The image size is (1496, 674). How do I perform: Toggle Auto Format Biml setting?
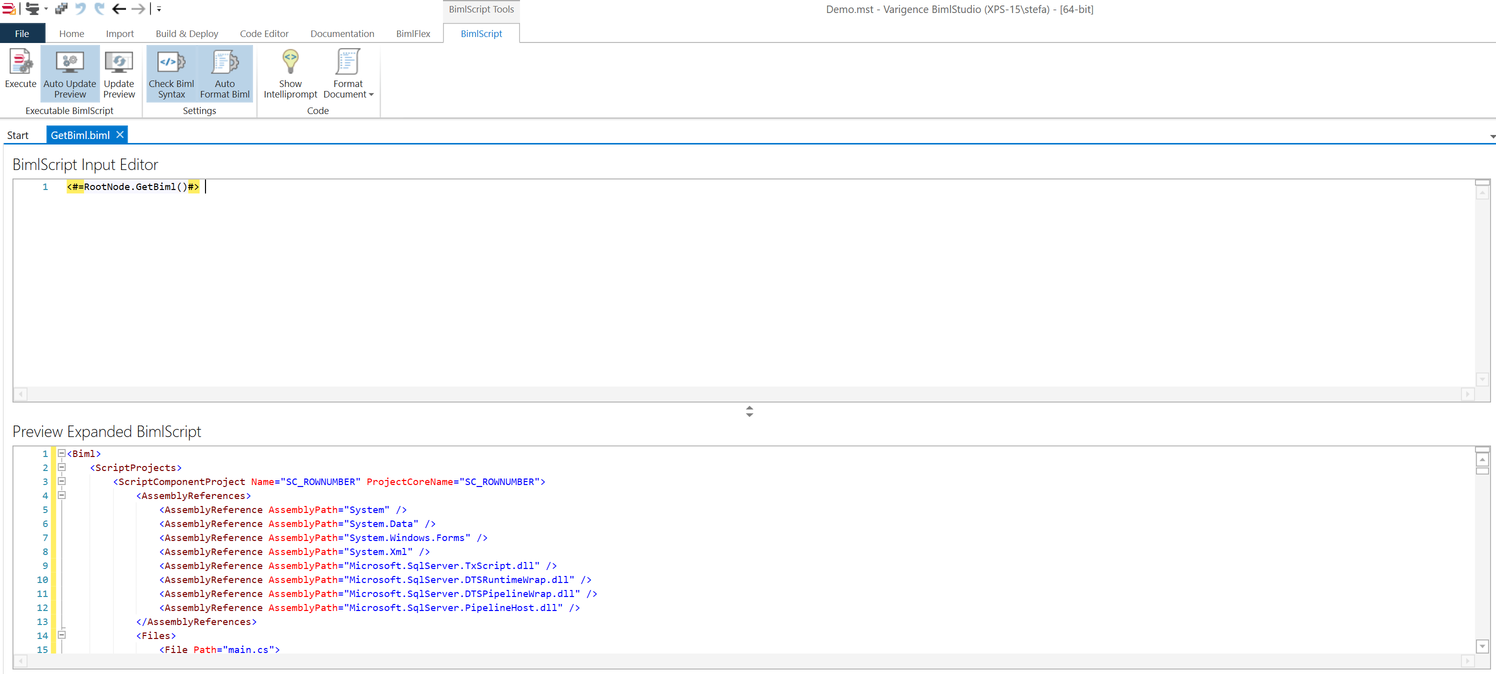click(x=225, y=74)
